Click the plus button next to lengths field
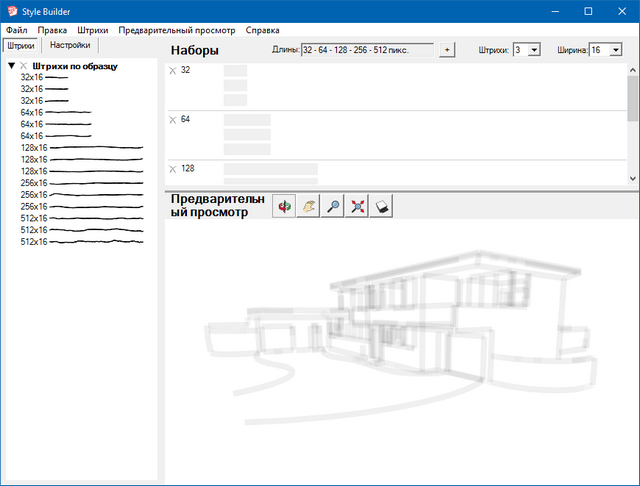The image size is (640, 486). [x=447, y=50]
